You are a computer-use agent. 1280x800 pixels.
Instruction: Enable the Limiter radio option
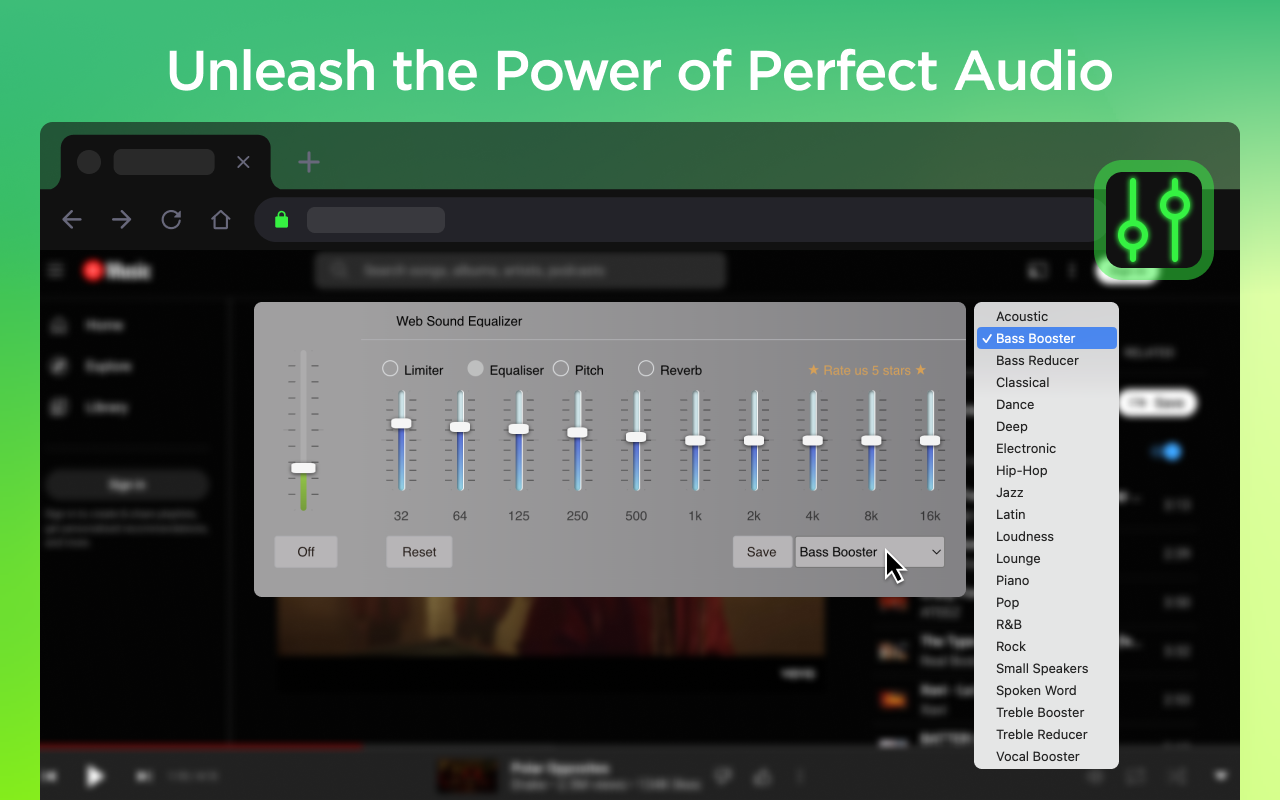[390, 369]
